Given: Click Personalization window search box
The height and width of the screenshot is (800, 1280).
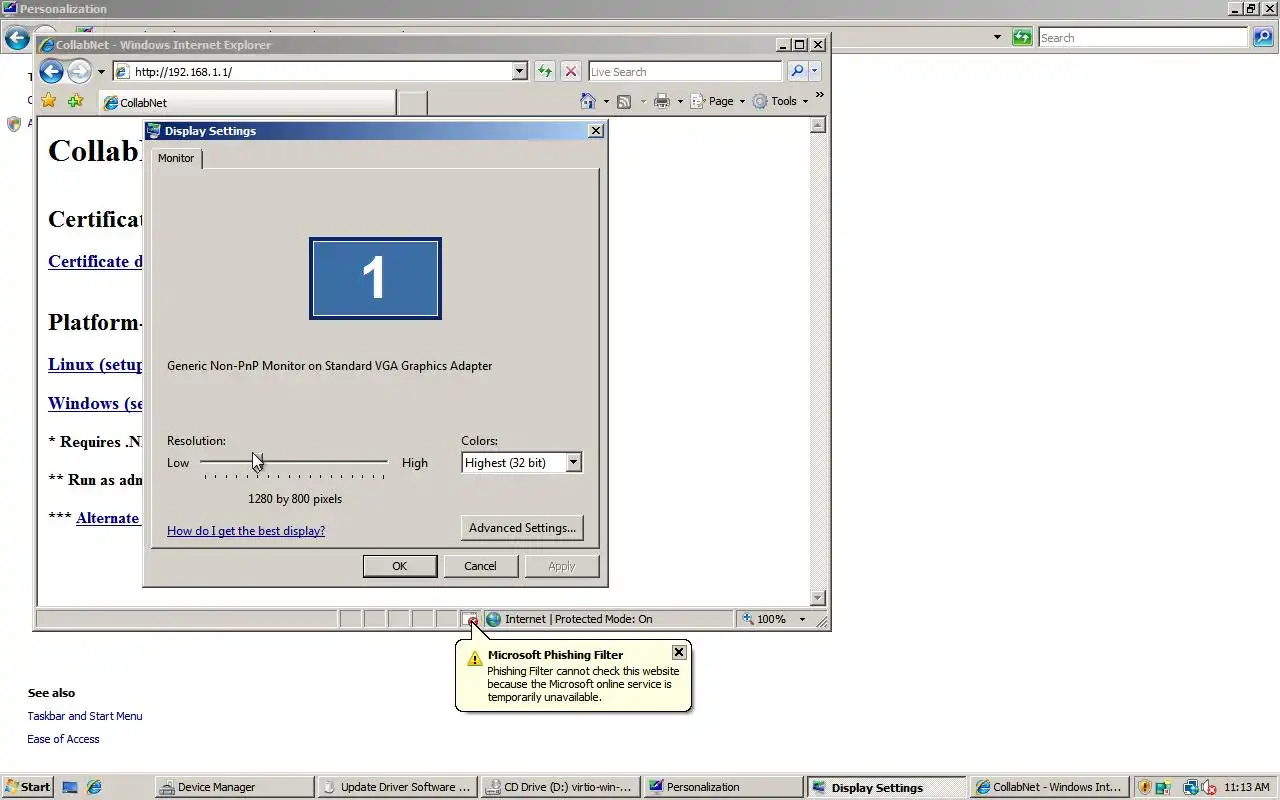Looking at the screenshot, I should pos(1144,37).
